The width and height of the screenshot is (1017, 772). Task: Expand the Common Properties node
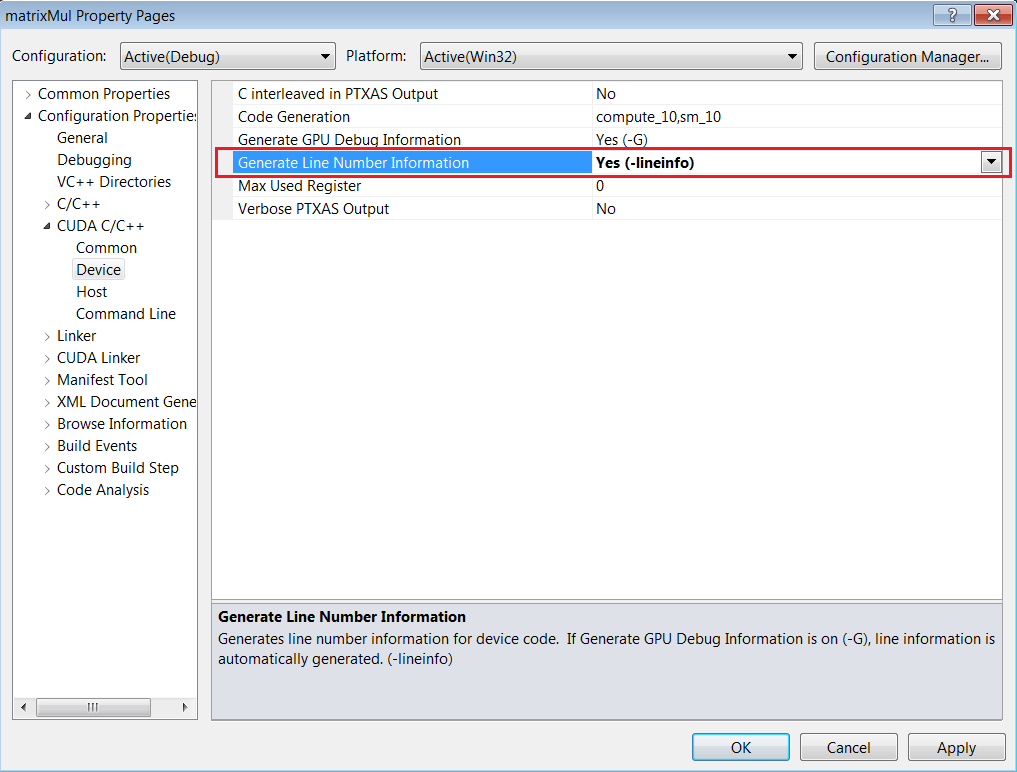[28, 95]
